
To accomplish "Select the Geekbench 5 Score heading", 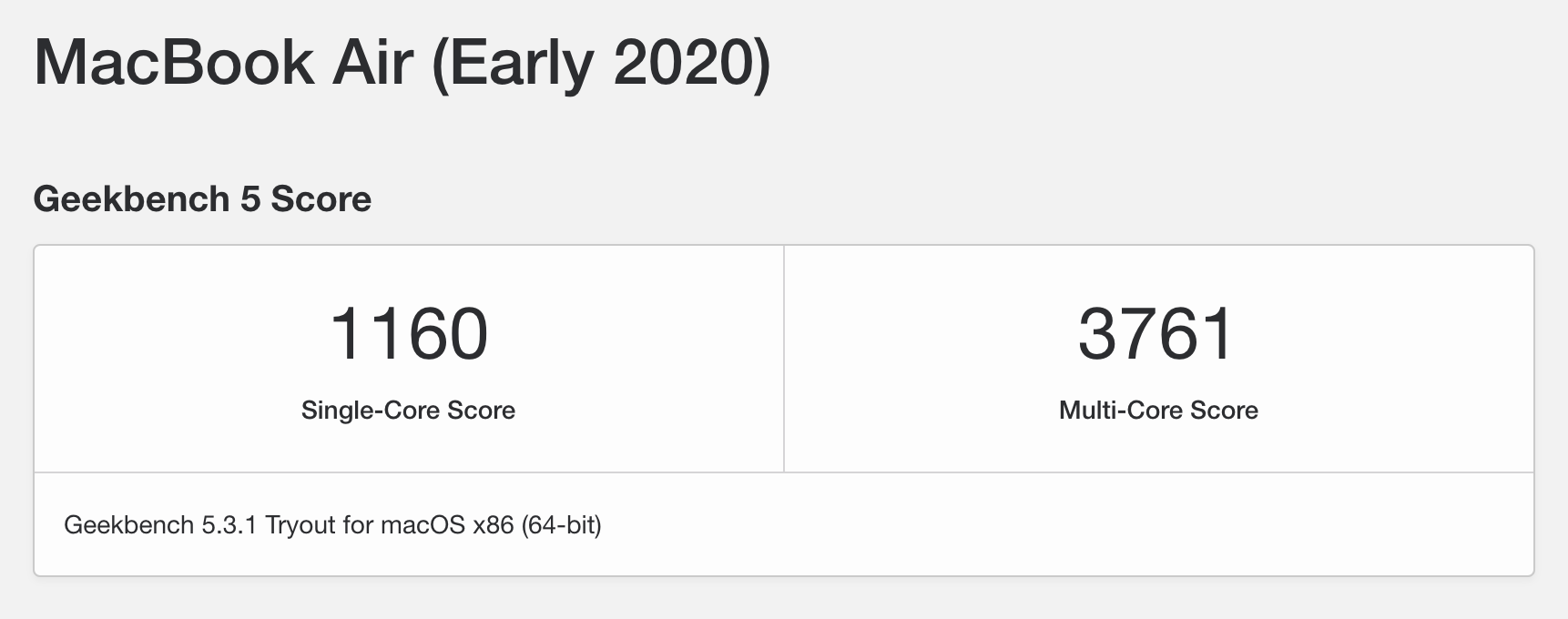I will click(202, 199).
